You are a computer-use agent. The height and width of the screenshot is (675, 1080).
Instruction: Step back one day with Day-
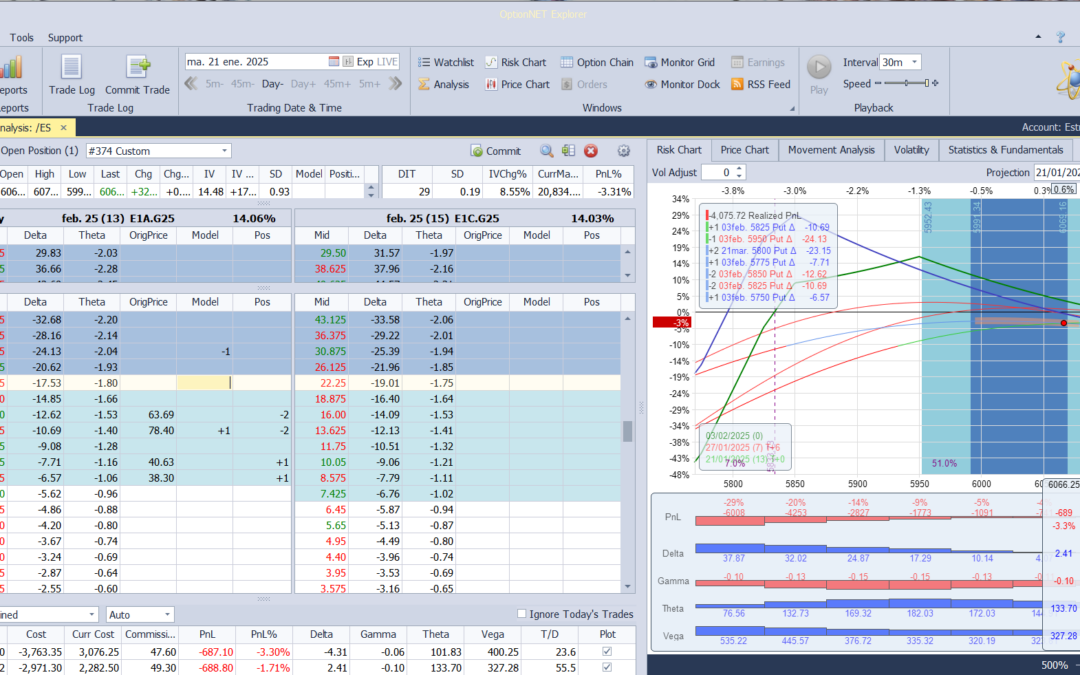272,84
